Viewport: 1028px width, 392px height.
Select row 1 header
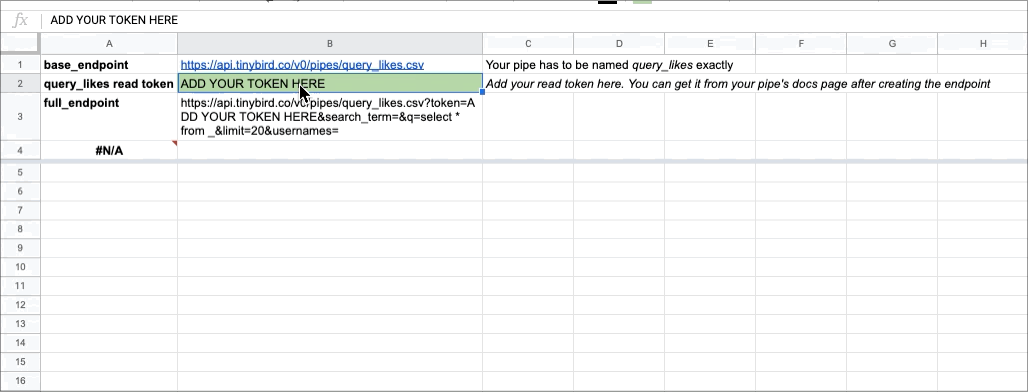(x=20, y=65)
